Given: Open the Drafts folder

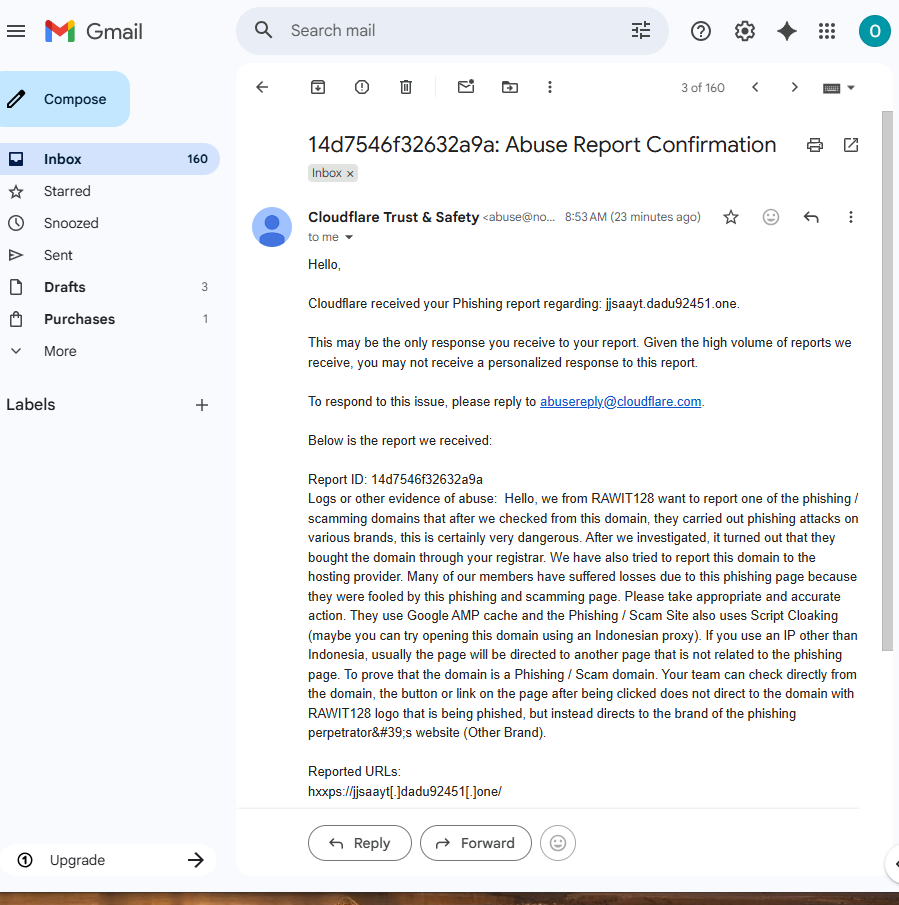Looking at the screenshot, I should tap(109, 287).
